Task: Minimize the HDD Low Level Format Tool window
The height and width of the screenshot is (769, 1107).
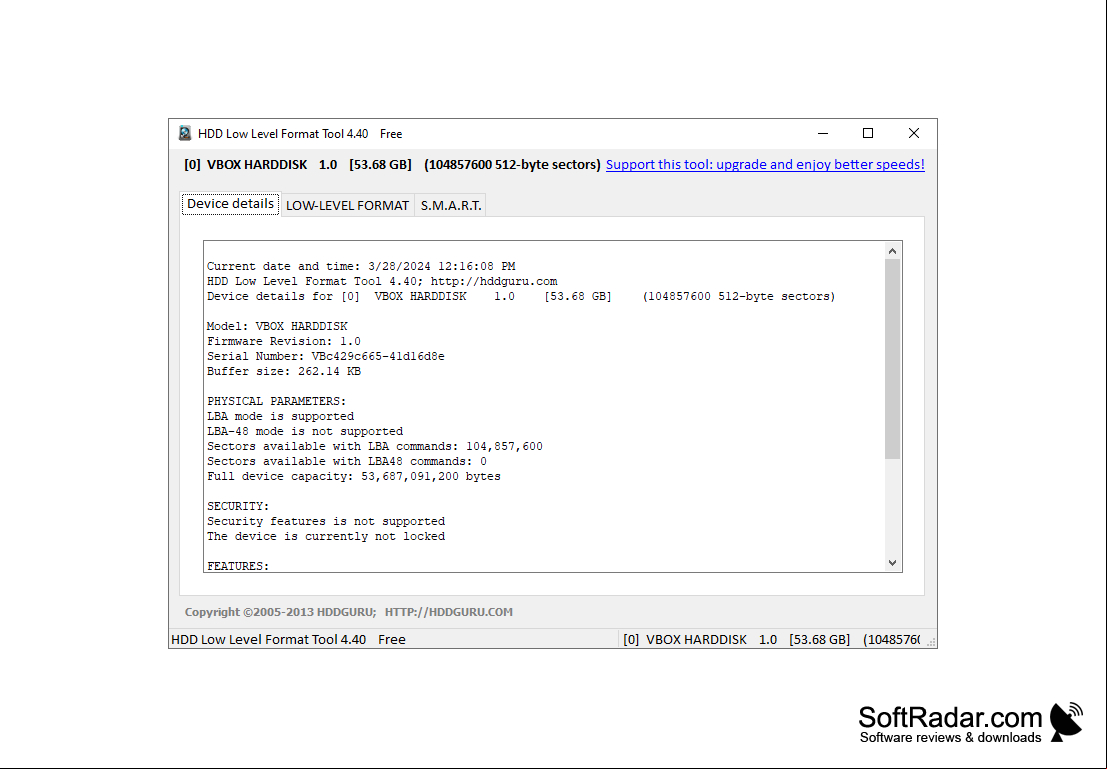Action: coord(822,133)
